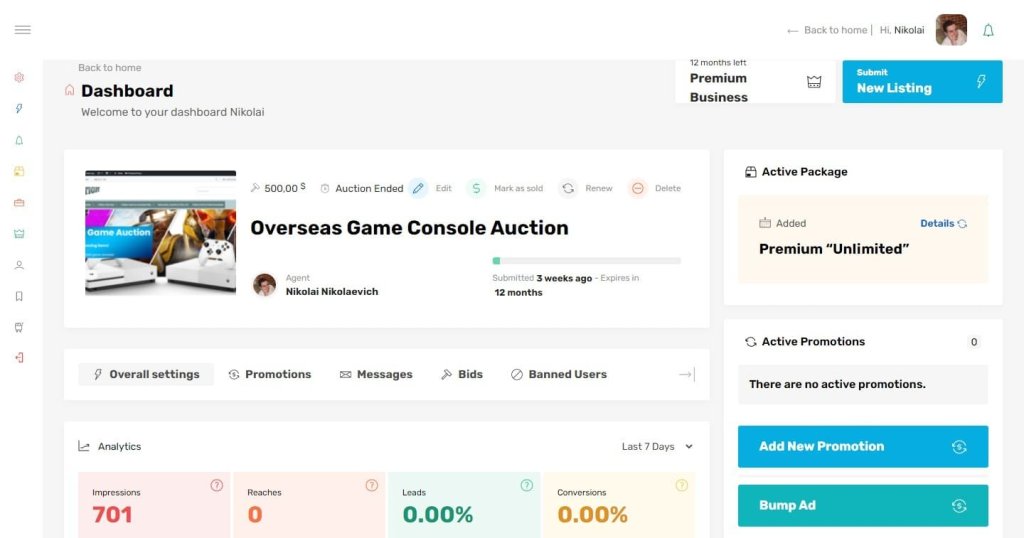Expand tabs with the arrow at right
The width and height of the screenshot is (1024, 538).
pyautogui.click(x=687, y=374)
